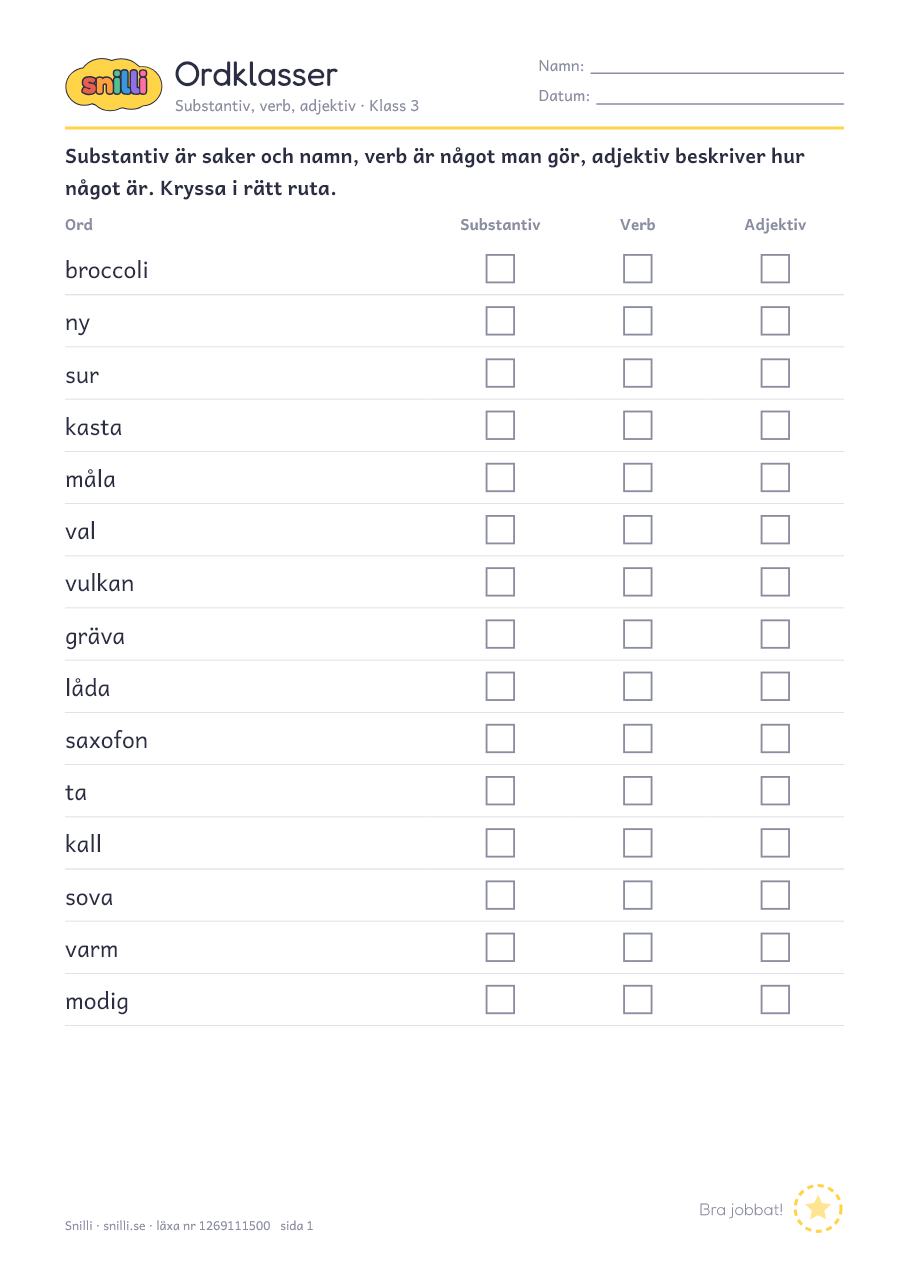Tick the Adjektiv box for ny

tap(775, 321)
